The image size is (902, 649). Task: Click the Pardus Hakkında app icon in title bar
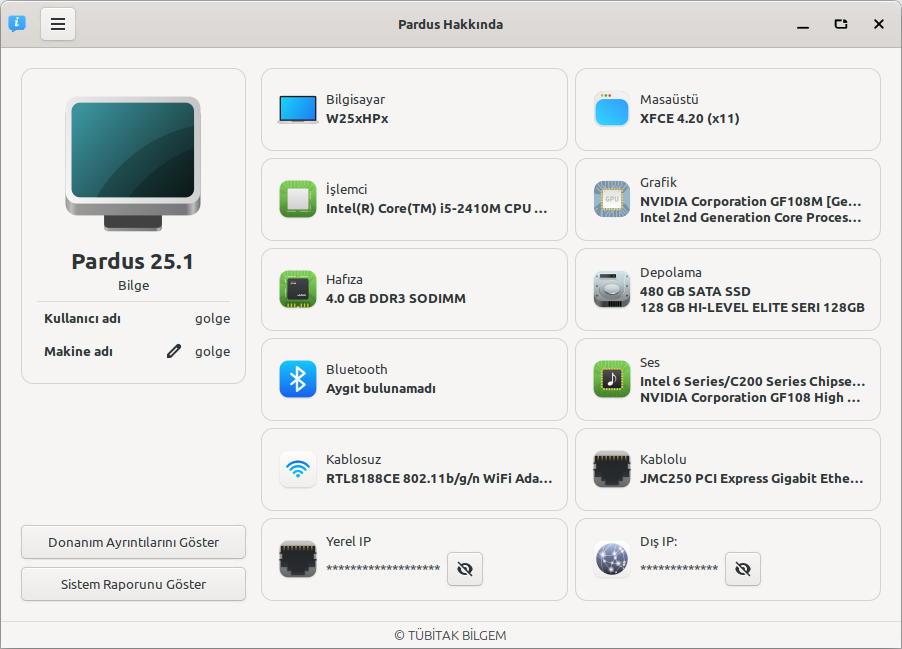[x=17, y=24]
